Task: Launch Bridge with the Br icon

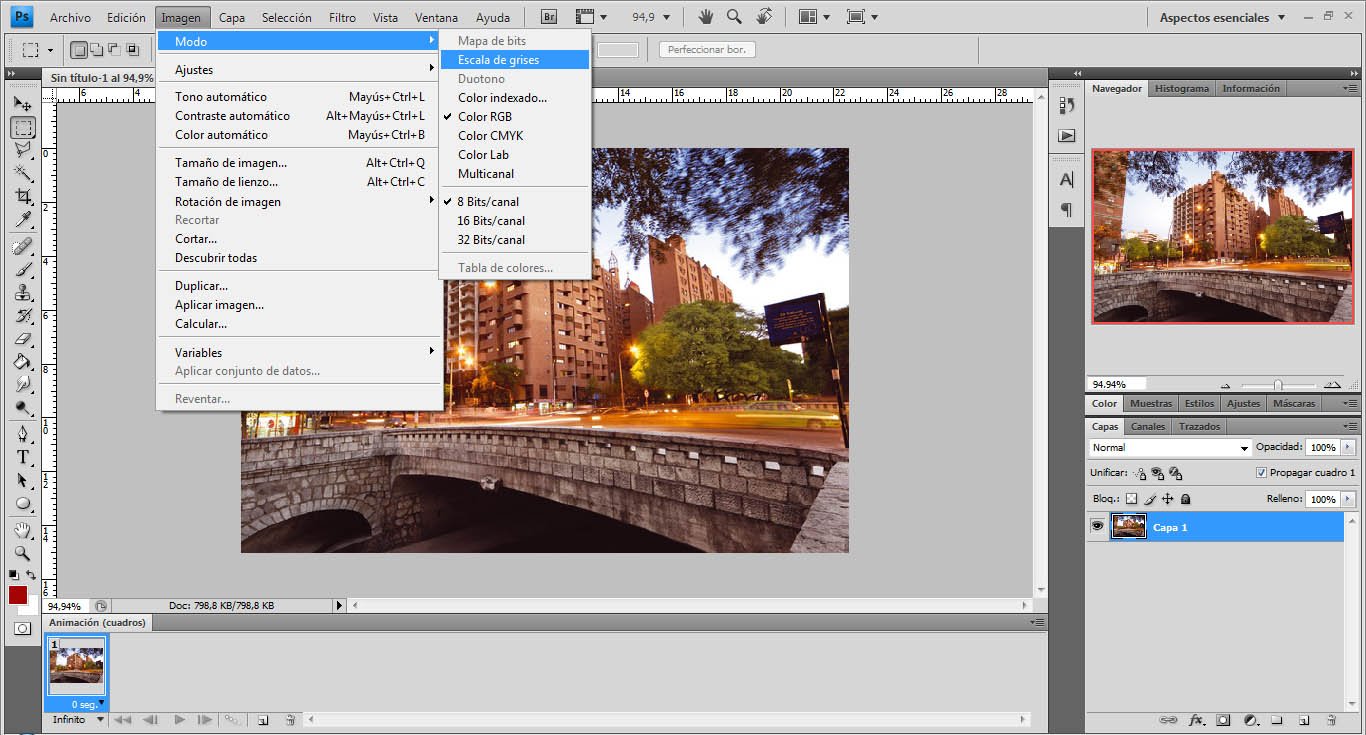Action: tap(549, 17)
